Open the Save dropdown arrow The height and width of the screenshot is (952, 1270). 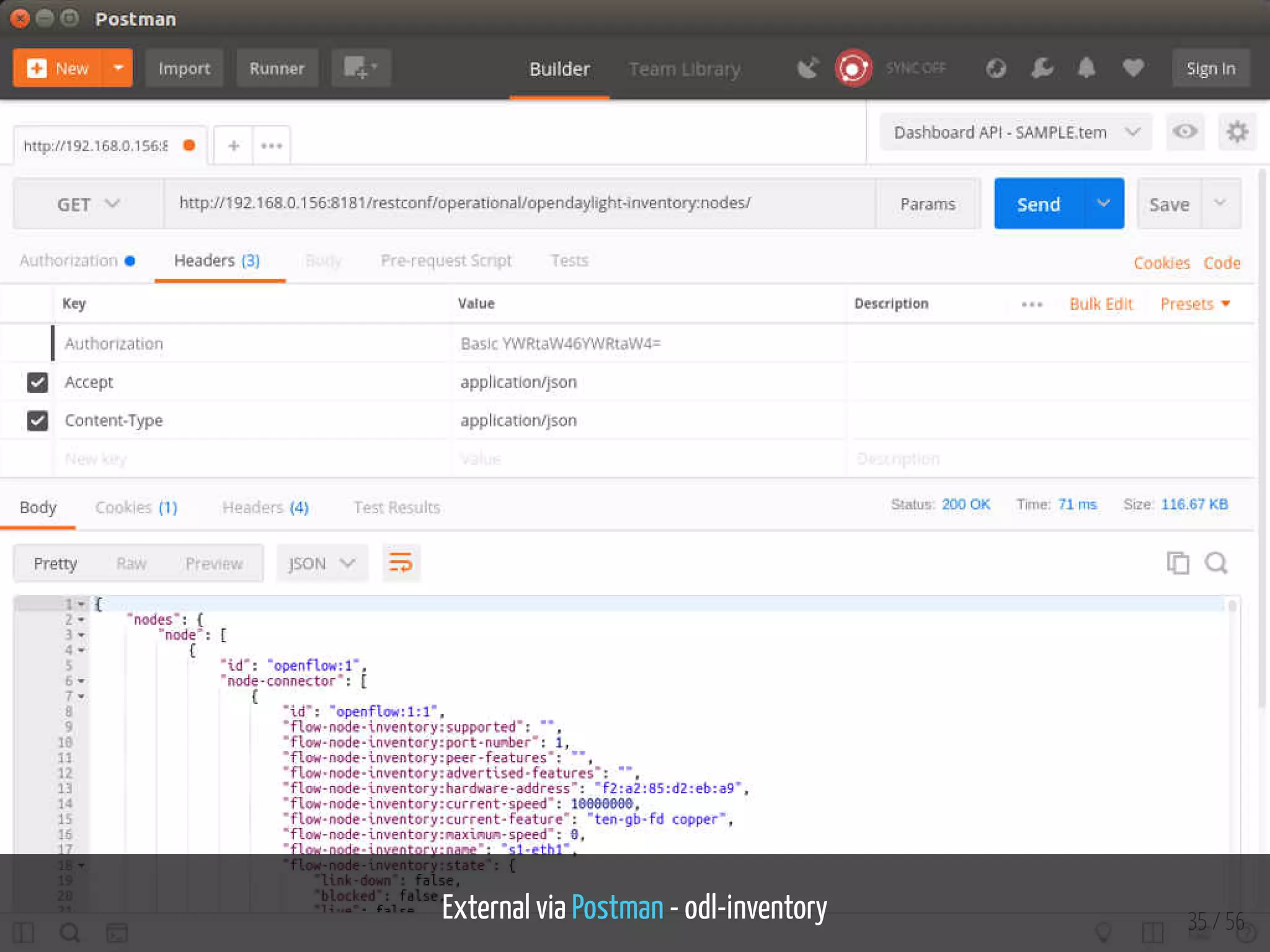pos(1220,203)
